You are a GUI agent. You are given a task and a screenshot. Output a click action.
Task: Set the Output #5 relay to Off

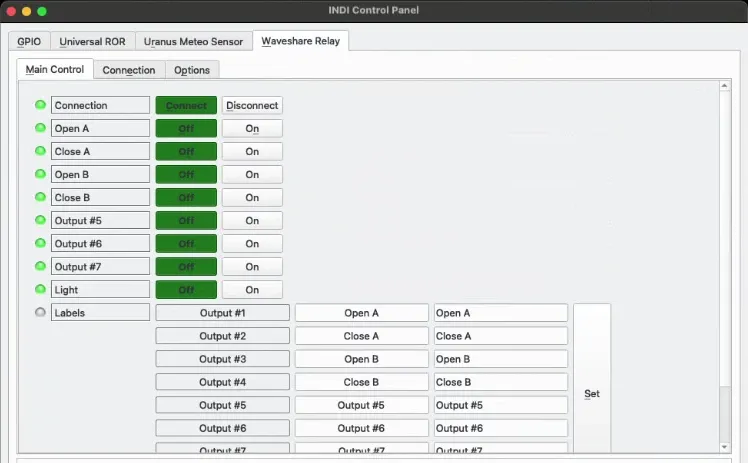tap(186, 221)
